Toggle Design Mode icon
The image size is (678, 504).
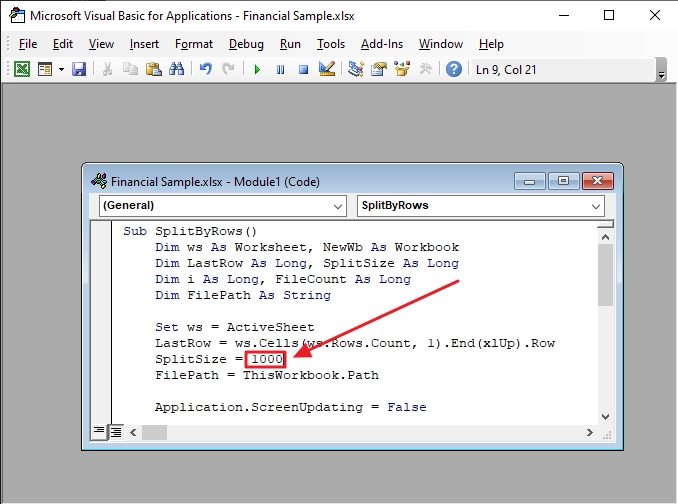click(x=327, y=69)
